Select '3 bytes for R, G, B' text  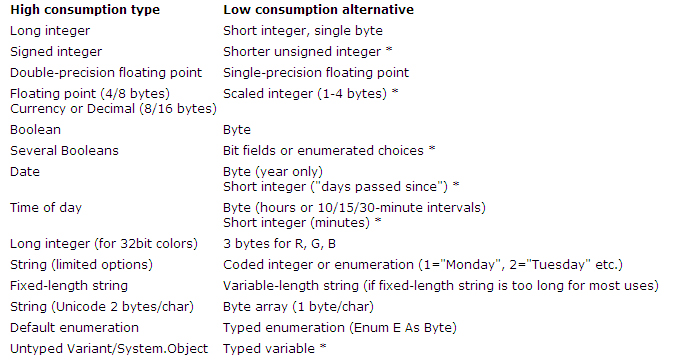[279, 244]
